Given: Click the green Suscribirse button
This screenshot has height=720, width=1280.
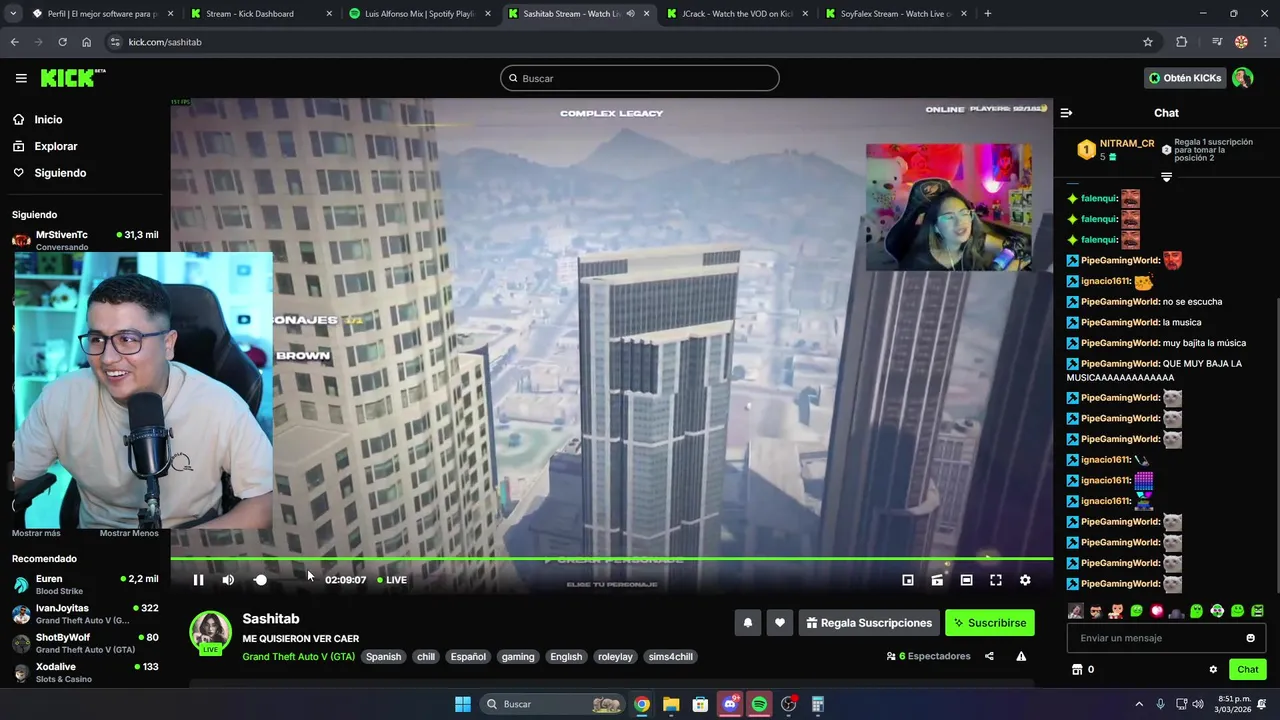Looking at the screenshot, I should [x=990, y=623].
